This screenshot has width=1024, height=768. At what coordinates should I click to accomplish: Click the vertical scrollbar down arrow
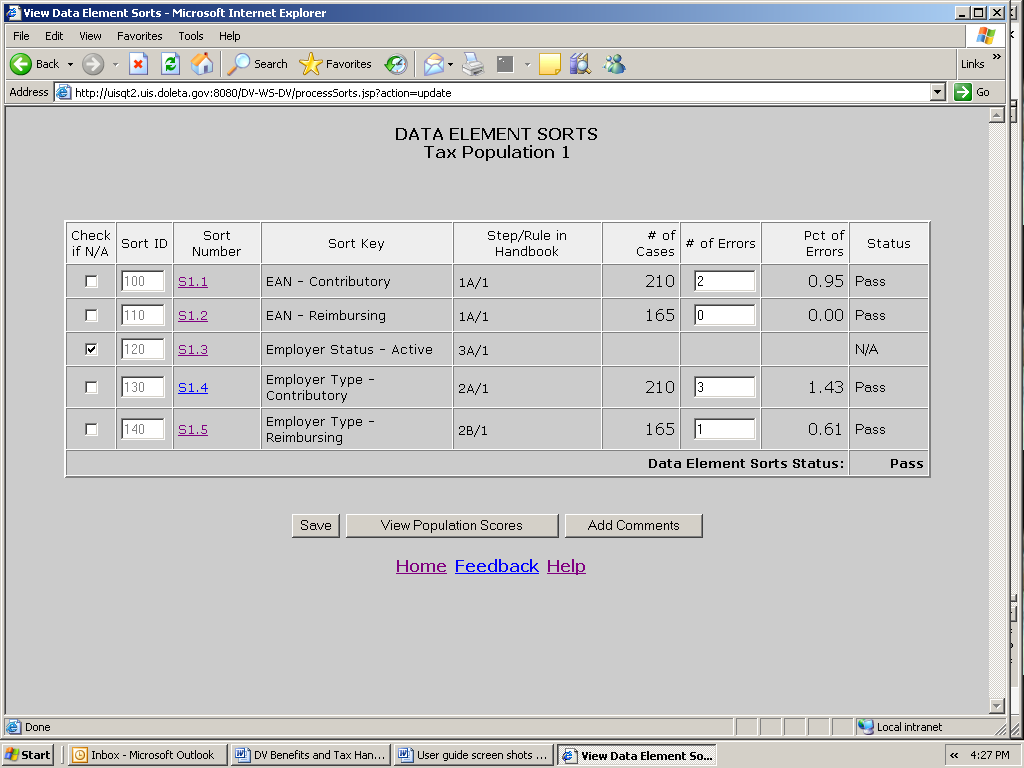tap(996, 705)
